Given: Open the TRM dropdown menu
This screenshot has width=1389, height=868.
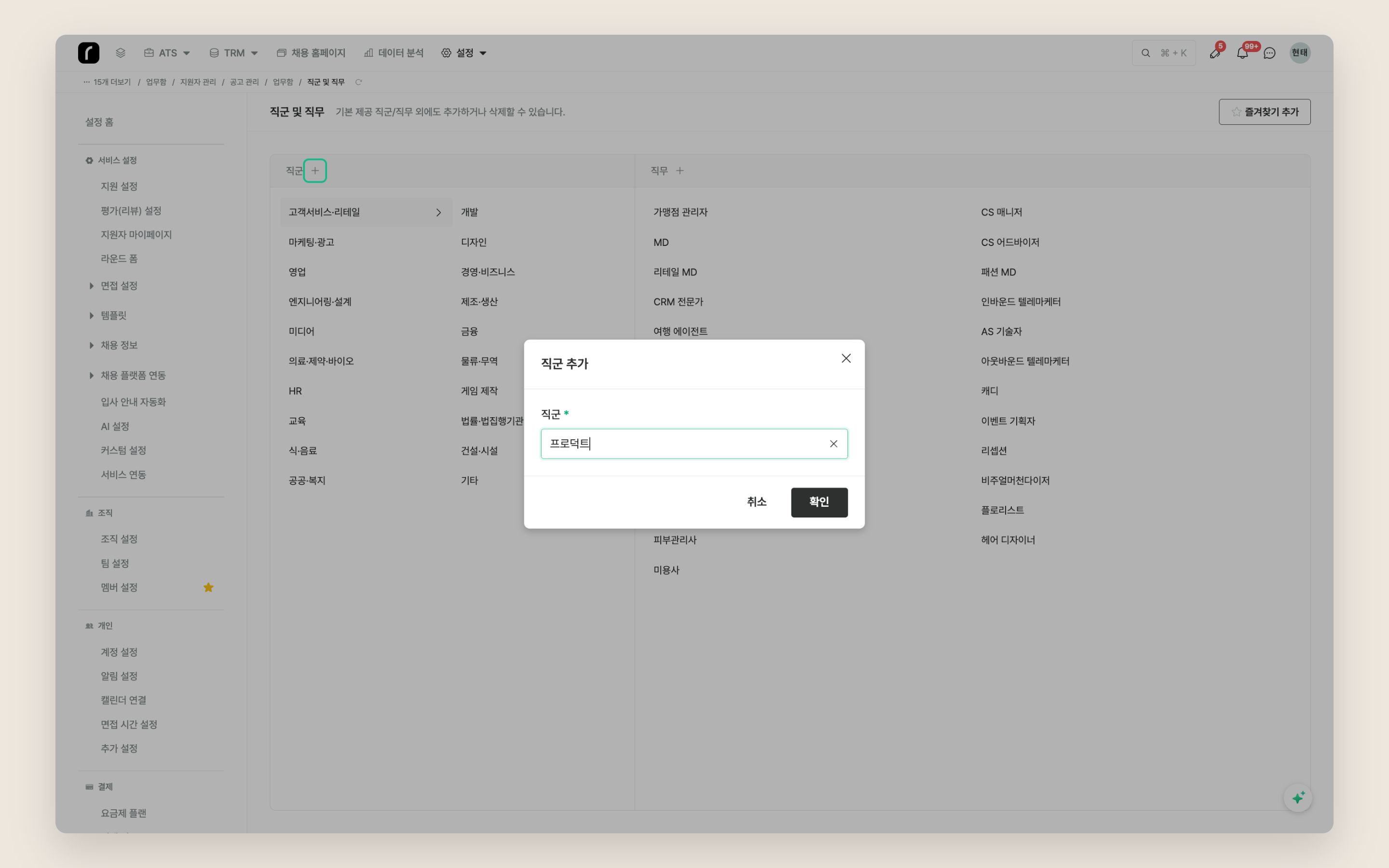Looking at the screenshot, I should point(233,53).
